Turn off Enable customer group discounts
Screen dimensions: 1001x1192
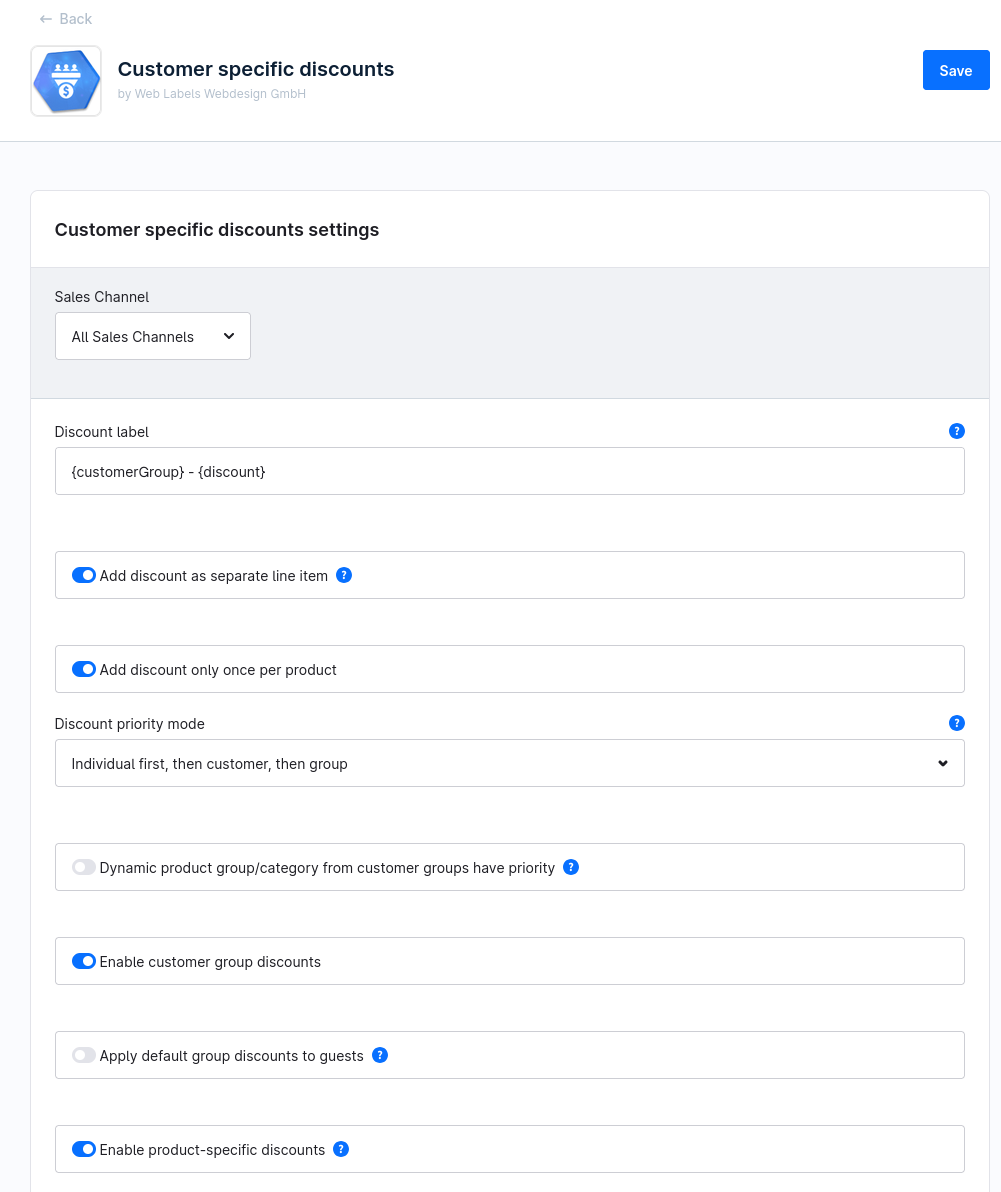(x=84, y=961)
